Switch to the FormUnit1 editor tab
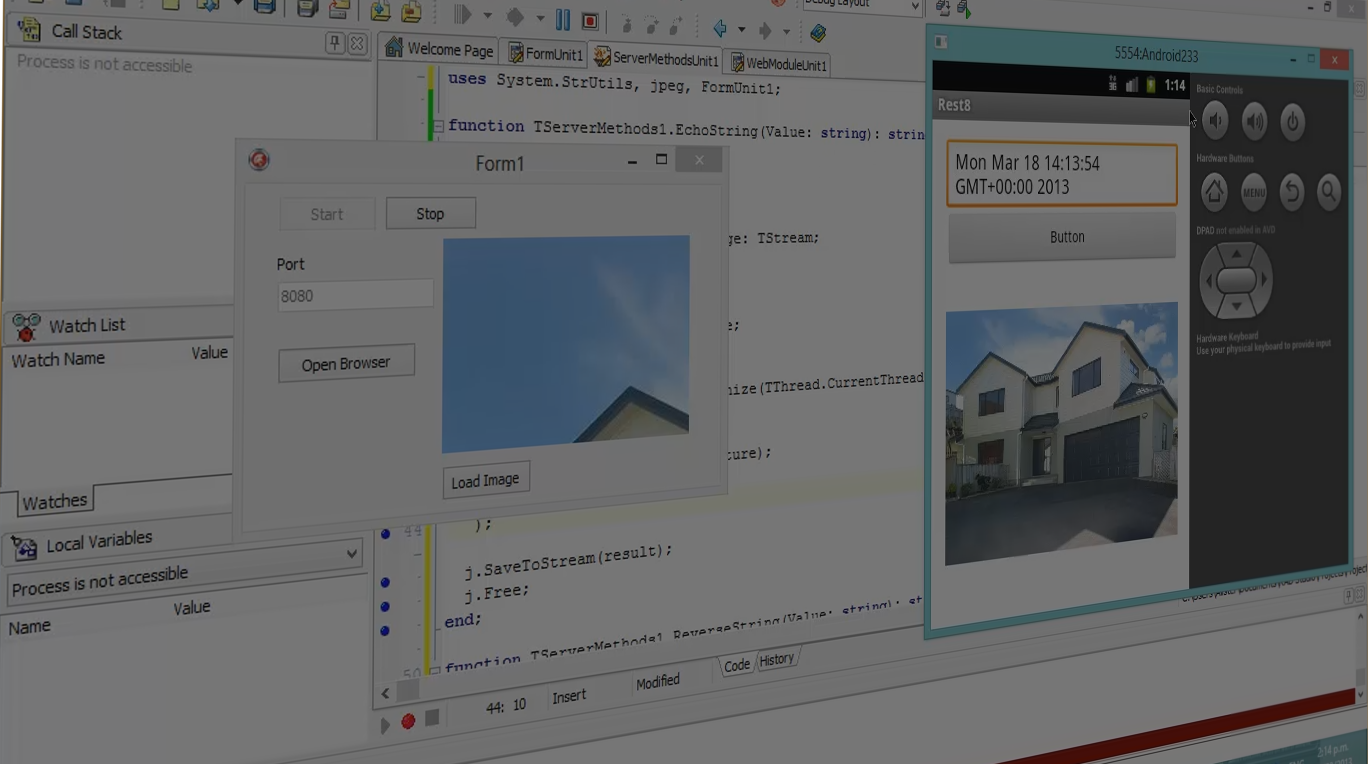Screen dimensions: 1368x764 click(544, 53)
